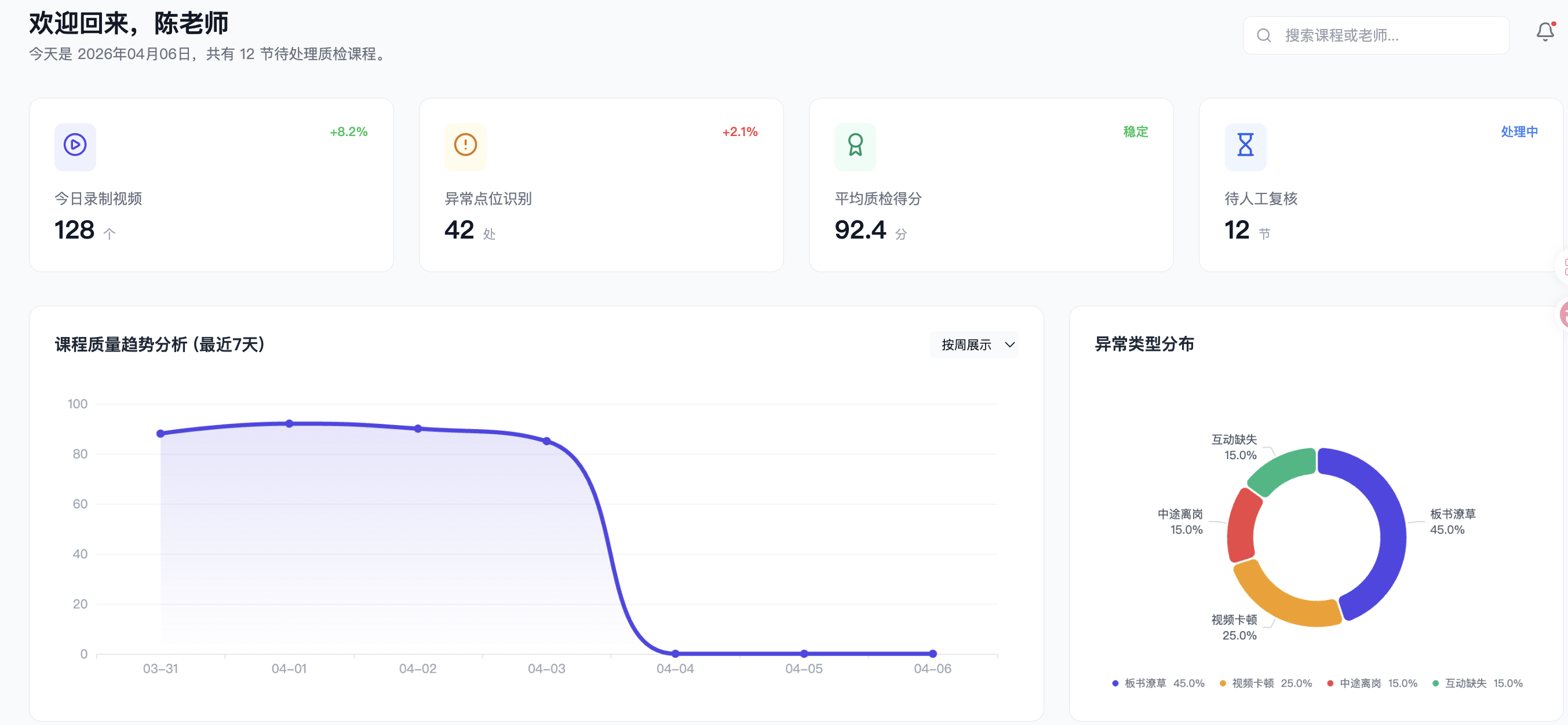Click the 92.4 average score value
Viewport: 1568px width, 725px height.
(x=860, y=230)
